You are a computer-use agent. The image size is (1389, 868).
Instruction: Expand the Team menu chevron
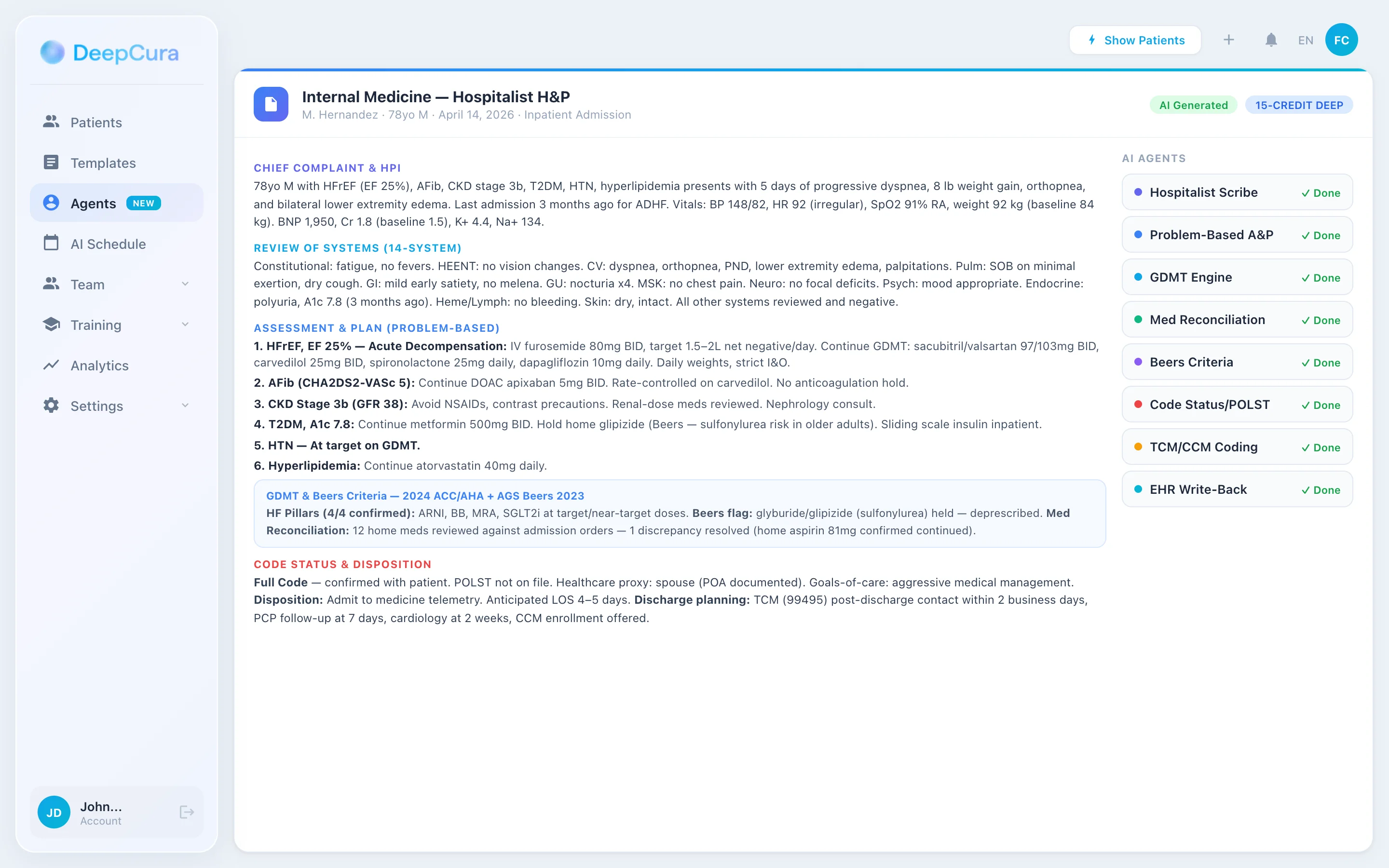(185, 284)
